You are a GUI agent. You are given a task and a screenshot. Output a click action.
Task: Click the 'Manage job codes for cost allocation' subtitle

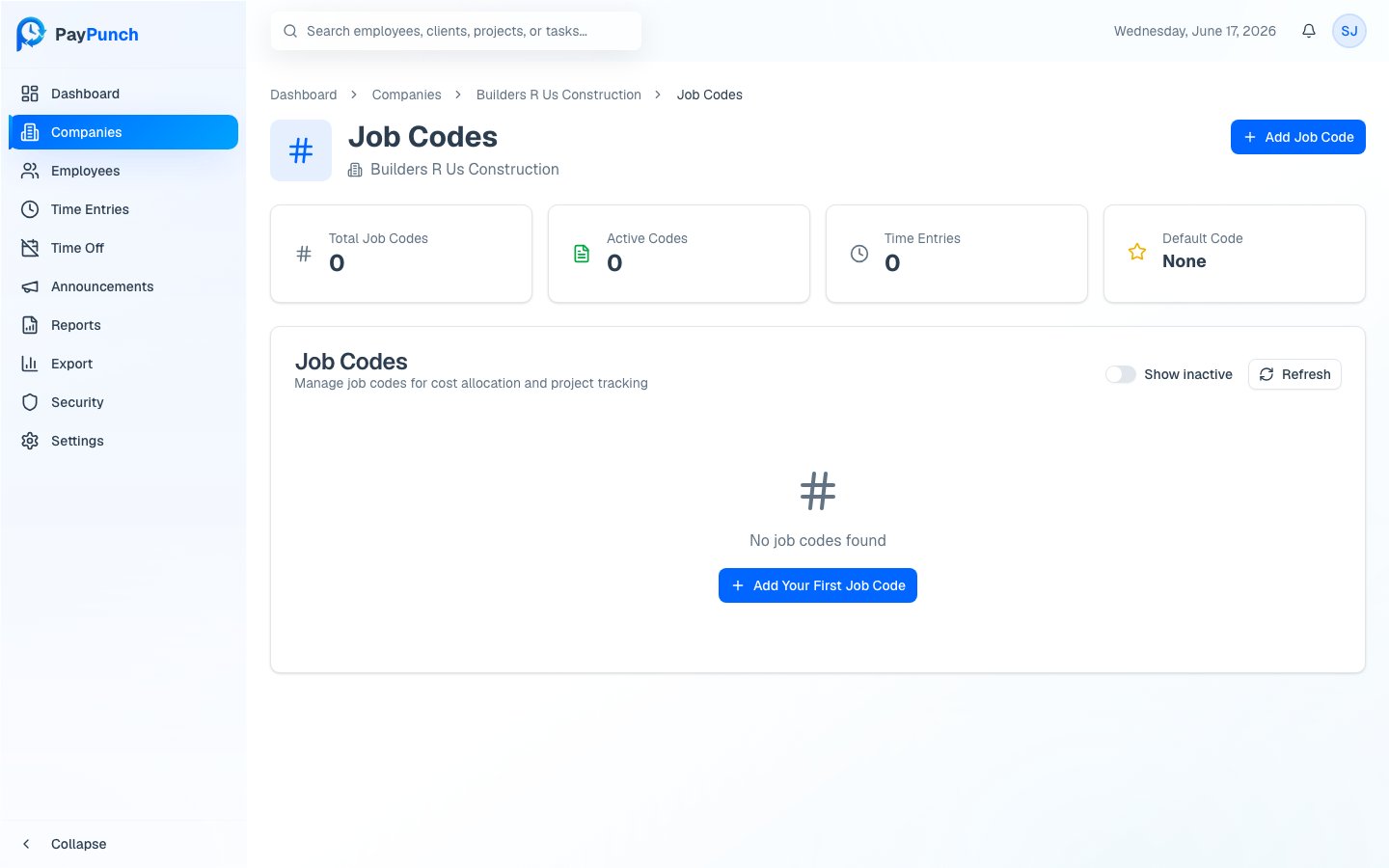(x=471, y=383)
